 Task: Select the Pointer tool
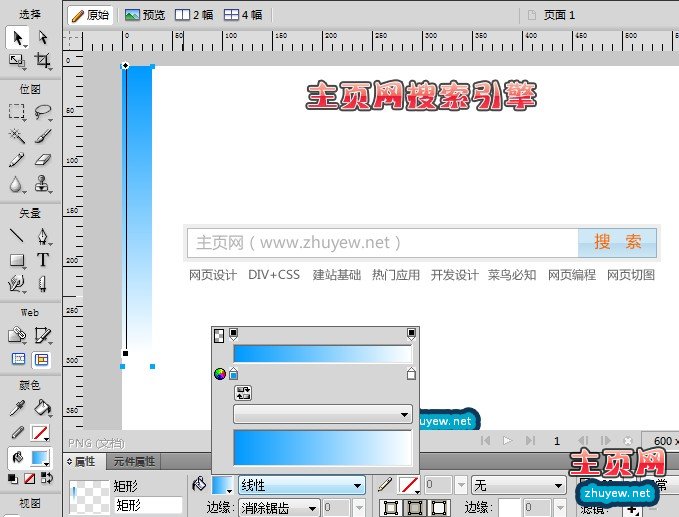pyautogui.click(x=17, y=38)
